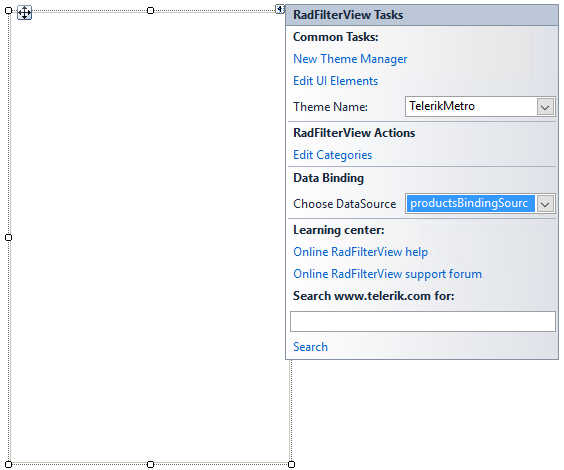Click the Choose DataSource label
Viewport: 564px width, 470px height.
(345, 204)
